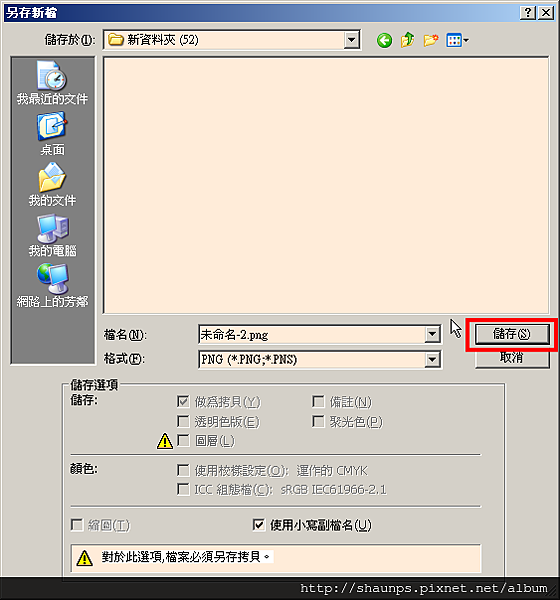
Task: Select the 桌面 desktop shortcut
Action: tap(52, 134)
